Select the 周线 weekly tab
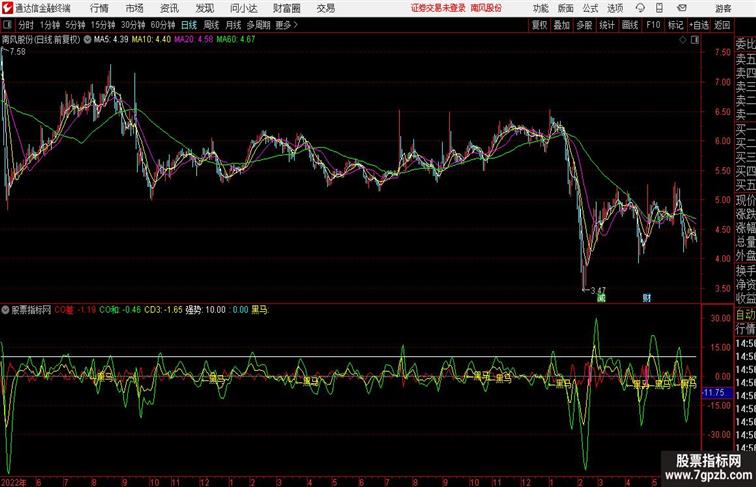 tap(211, 25)
